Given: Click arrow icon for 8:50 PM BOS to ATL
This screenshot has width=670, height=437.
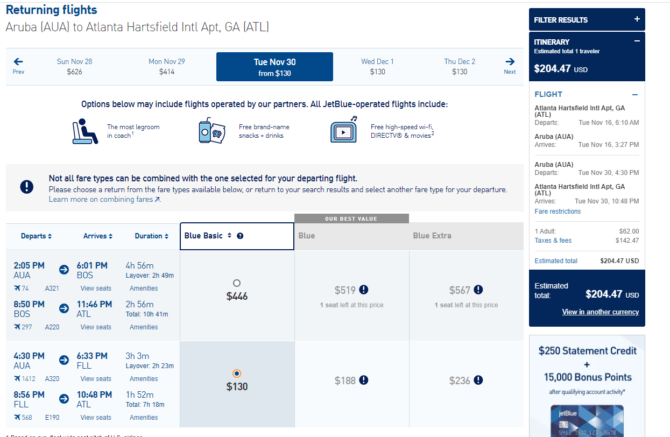Looking at the screenshot, I should 64,308.
